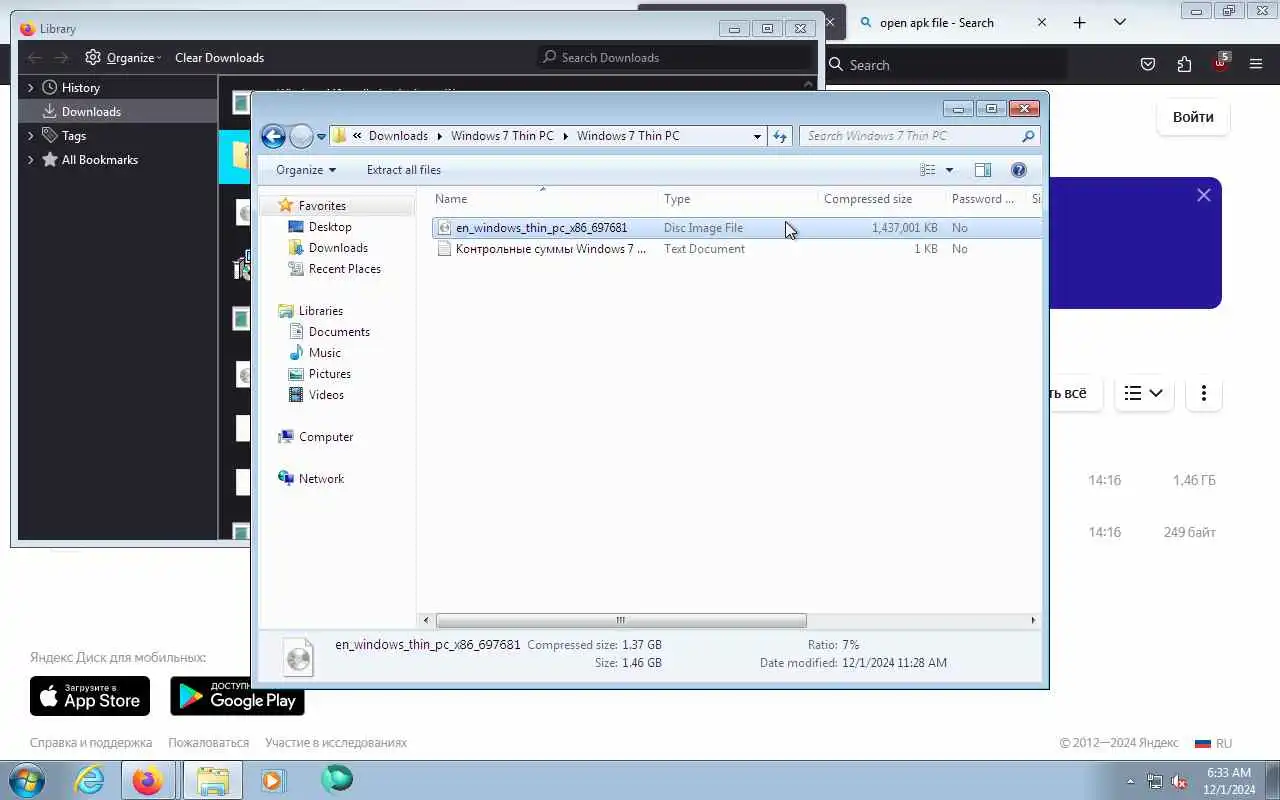Launch Internet Explorer from taskbar
The width and height of the screenshot is (1280, 800).
tap(90, 780)
